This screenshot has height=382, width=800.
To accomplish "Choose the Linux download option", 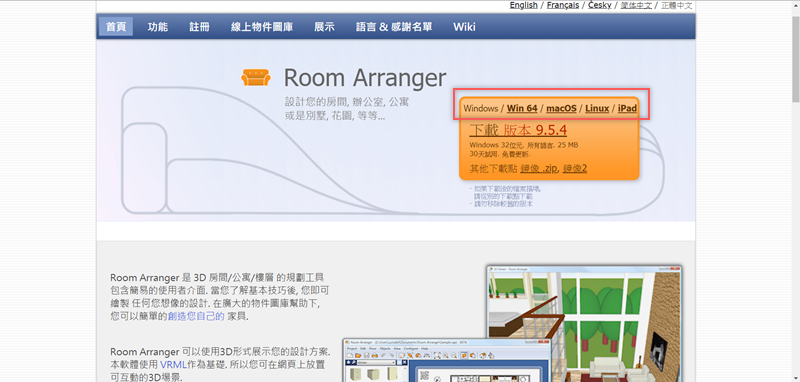I will click(x=597, y=109).
